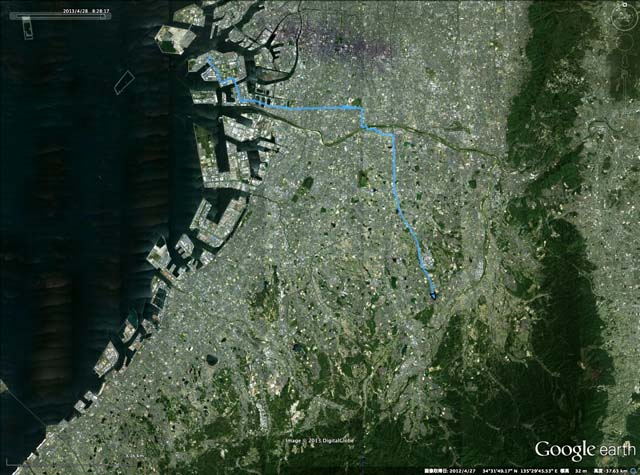Click the GPS track starting point at harbor

click(x=209, y=59)
